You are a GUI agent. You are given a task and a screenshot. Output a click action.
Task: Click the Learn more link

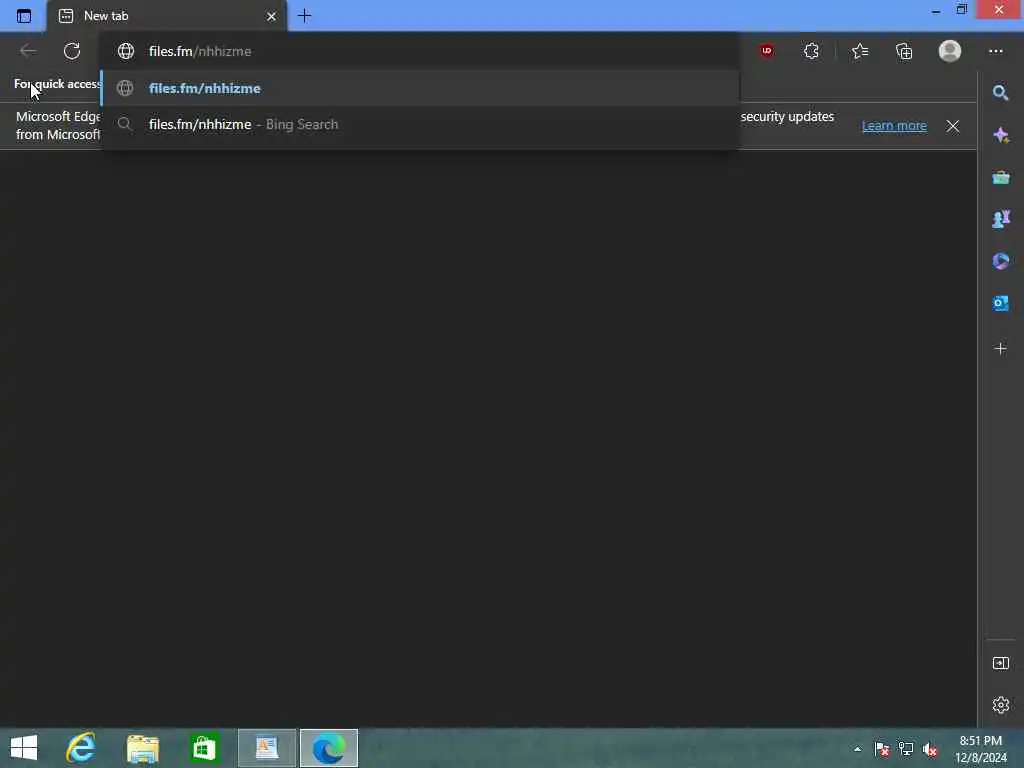point(894,125)
